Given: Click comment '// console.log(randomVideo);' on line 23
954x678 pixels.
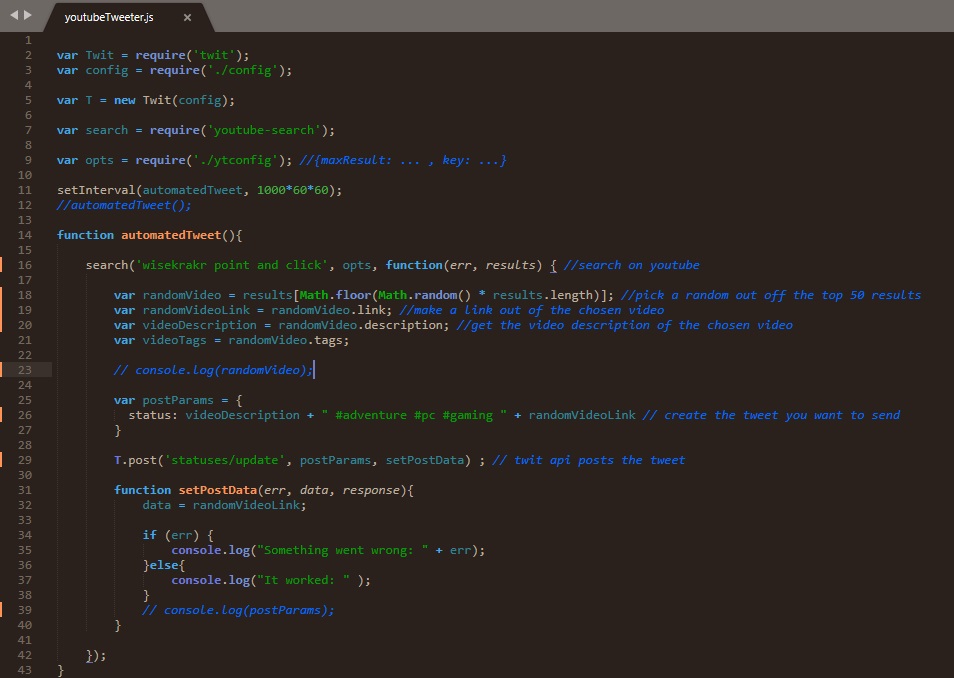Looking at the screenshot, I should click(x=213, y=370).
